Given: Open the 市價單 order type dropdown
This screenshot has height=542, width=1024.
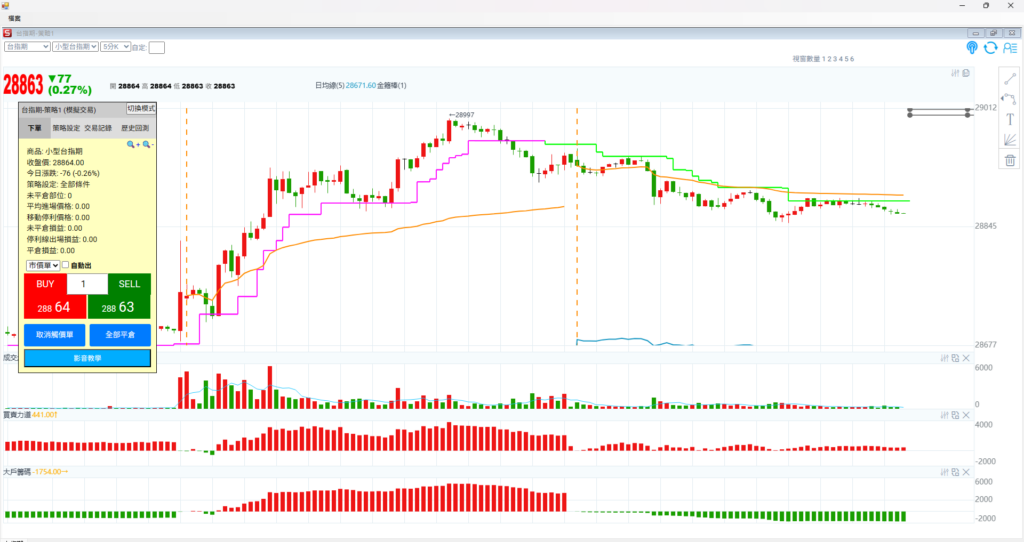Looking at the screenshot, I should click(x=42, y=265).
